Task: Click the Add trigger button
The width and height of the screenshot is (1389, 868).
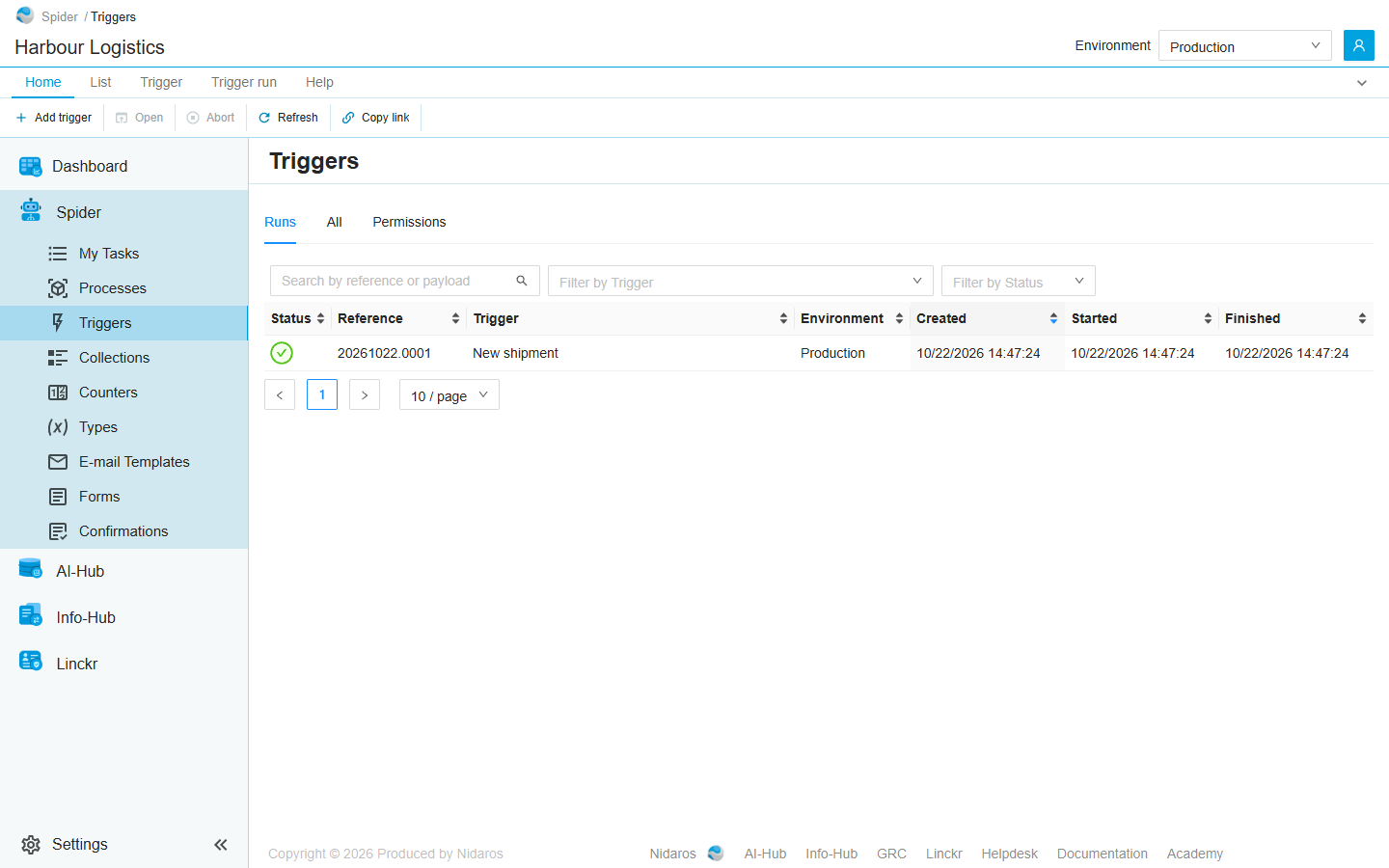Action: pyautogui.click(x=54, y=118)
